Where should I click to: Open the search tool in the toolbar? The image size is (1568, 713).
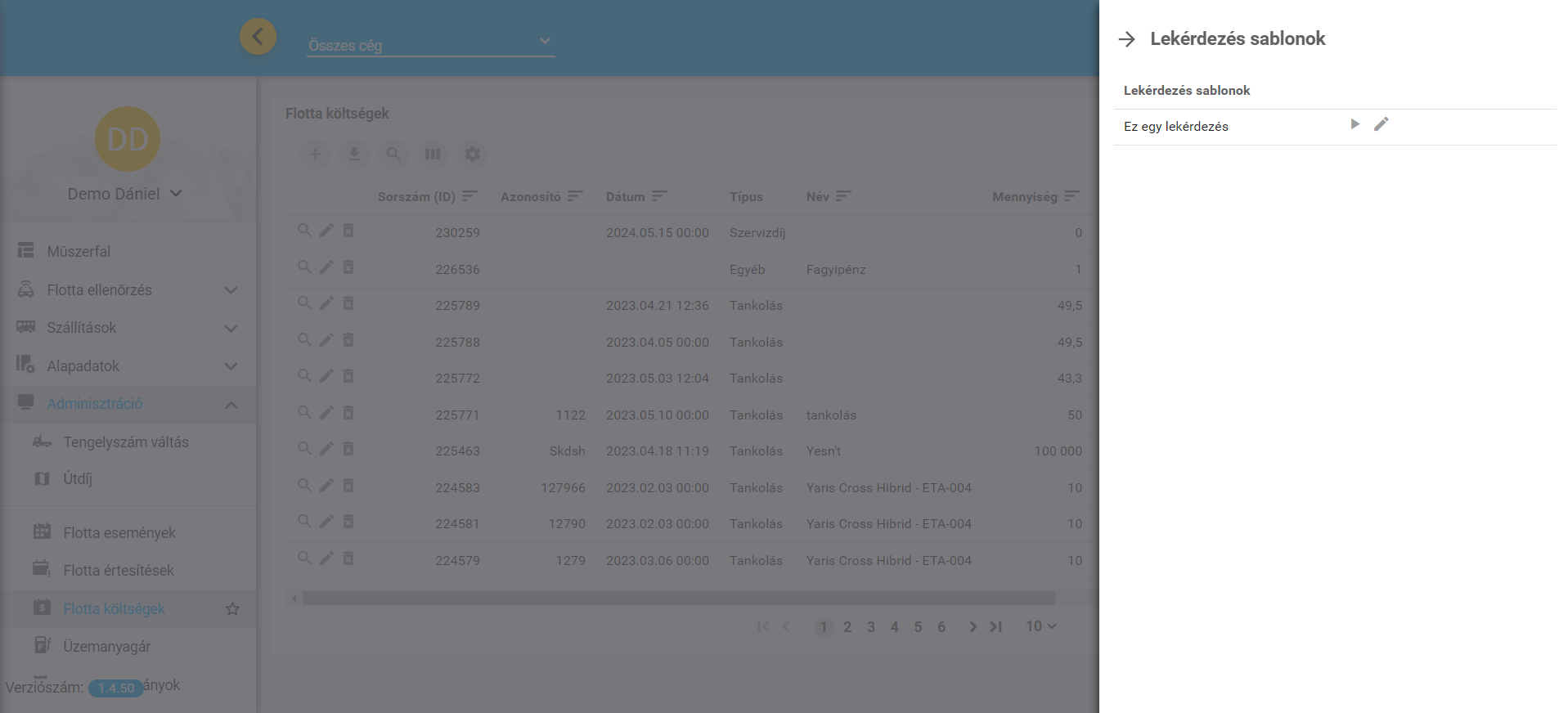pos(393,154)
